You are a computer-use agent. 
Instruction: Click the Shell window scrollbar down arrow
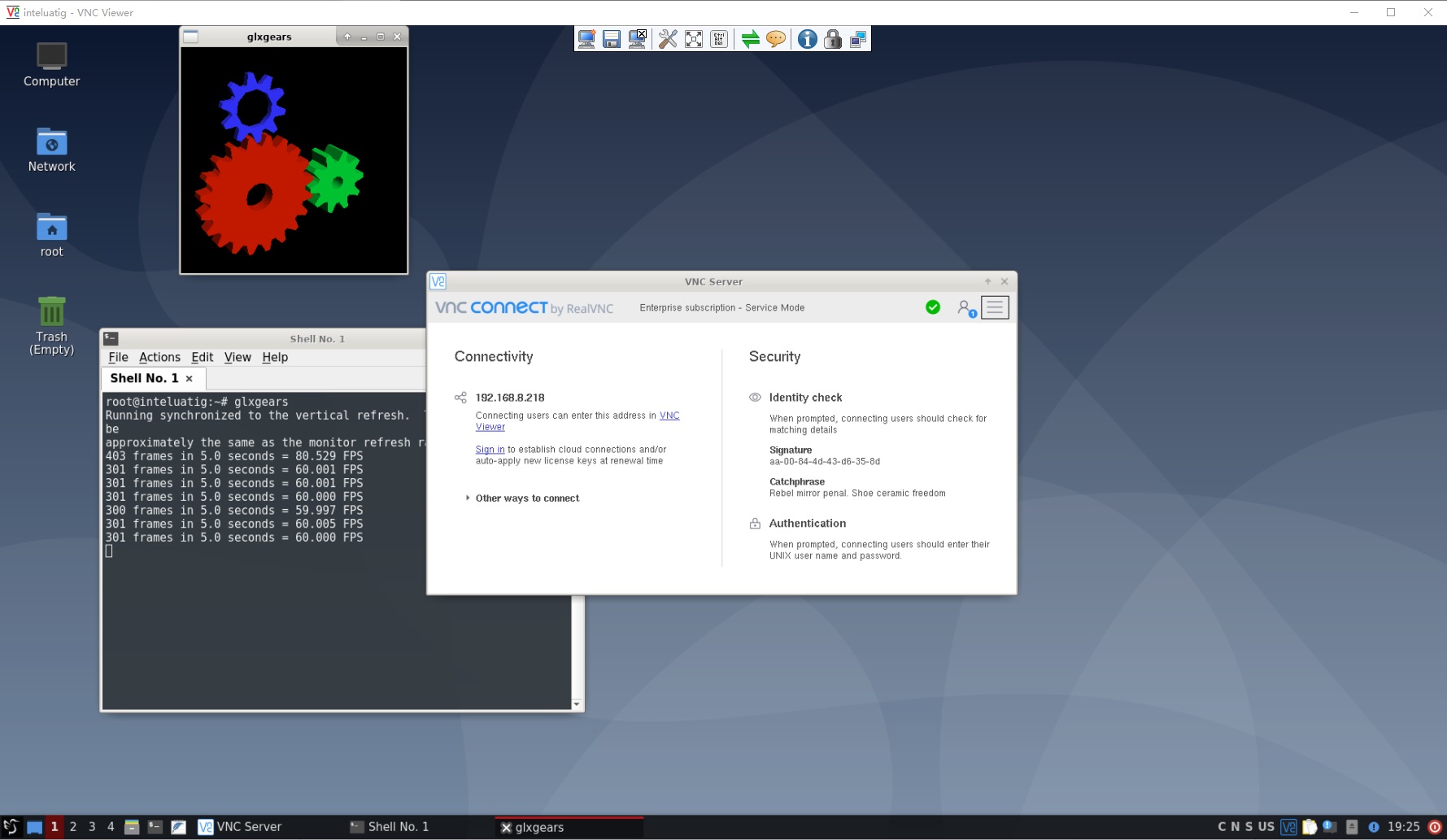coord(577,704)
